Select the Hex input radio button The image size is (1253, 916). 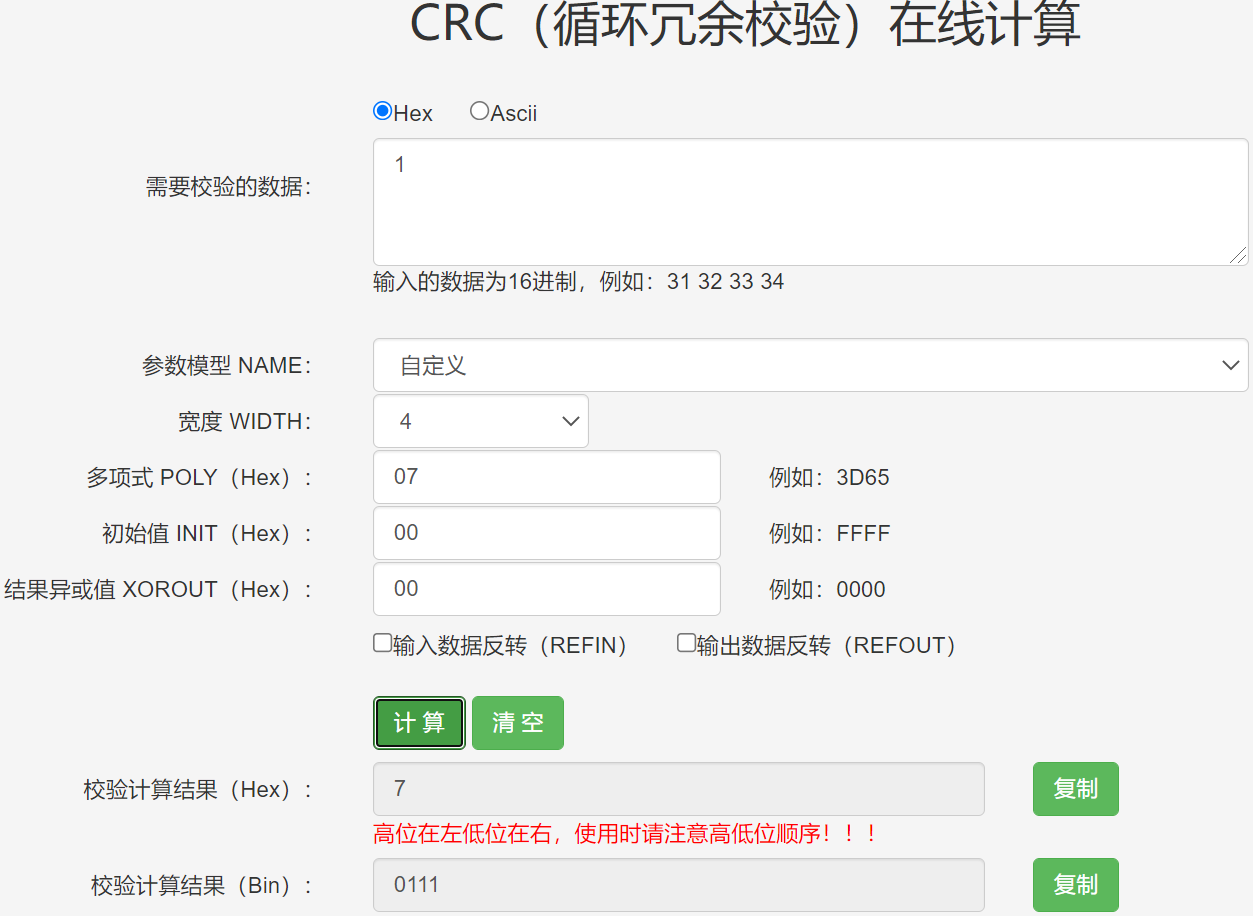(x=382, y=111)
